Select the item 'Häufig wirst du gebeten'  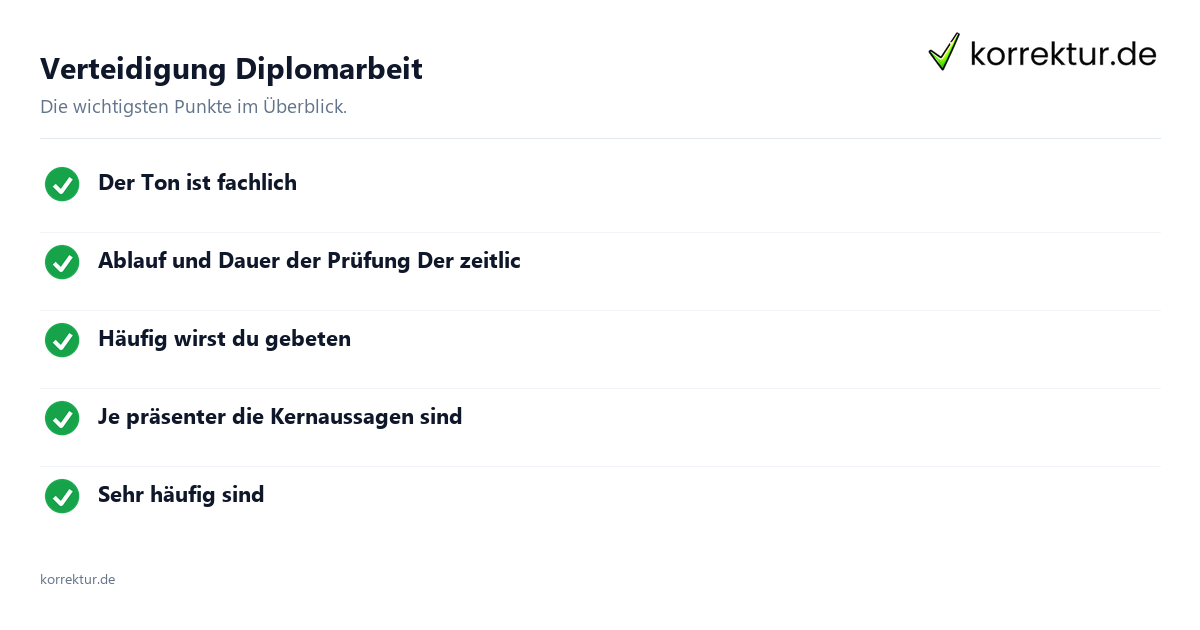pyautogui.click(x=224, y=339)
